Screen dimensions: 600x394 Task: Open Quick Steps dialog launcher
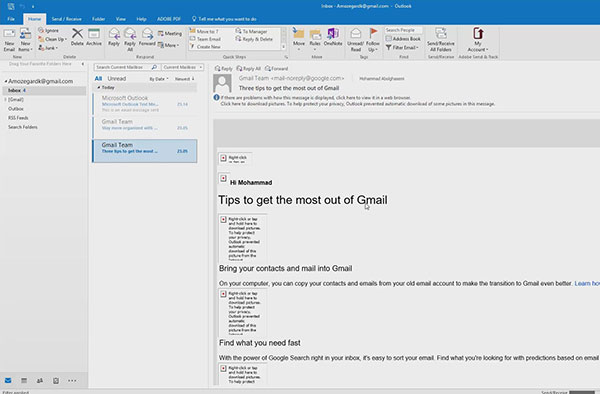point(286,57)
